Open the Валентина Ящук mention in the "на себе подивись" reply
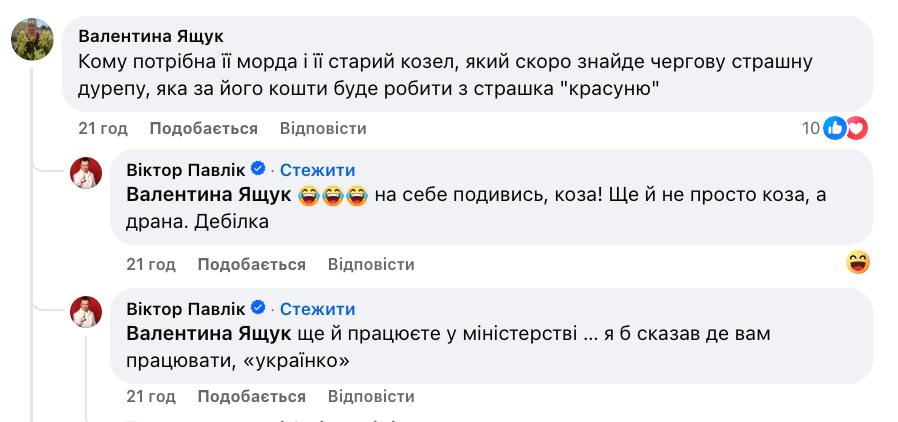Viewport: 898px width, 422px height. (x=209, y=196)
